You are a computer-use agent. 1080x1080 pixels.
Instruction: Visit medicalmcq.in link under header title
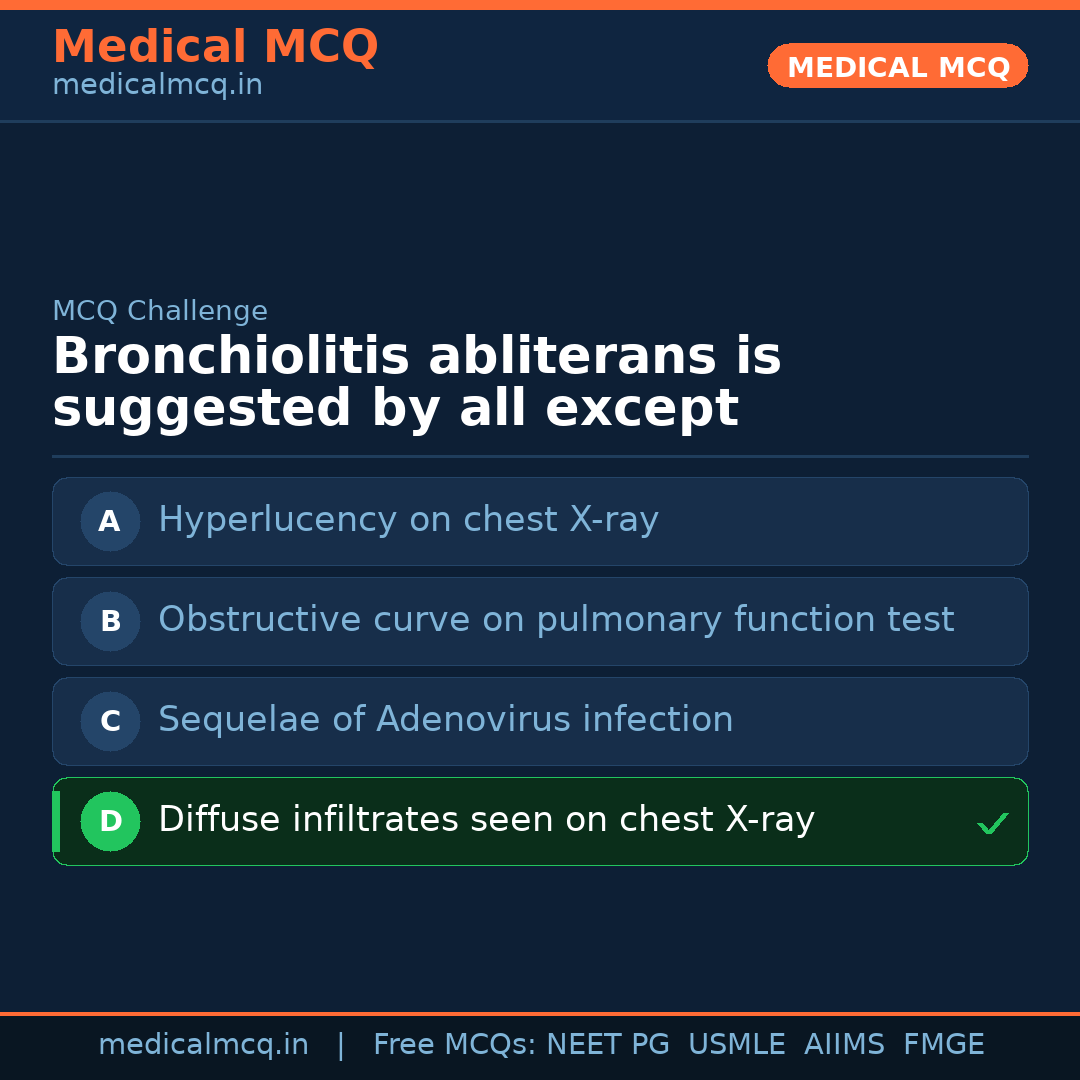click(x=157, y=85)
